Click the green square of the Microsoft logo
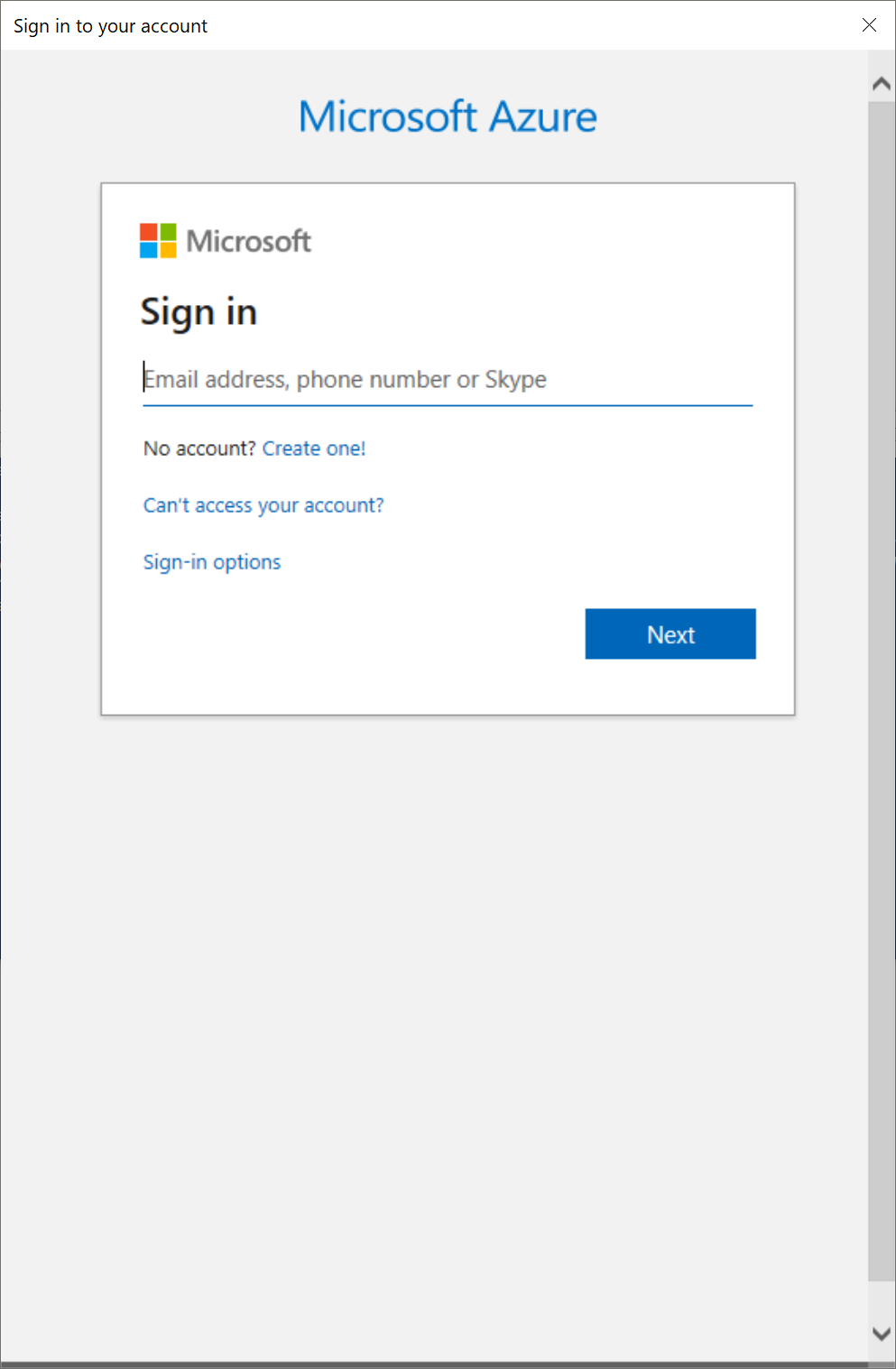This screenshot has width=896, height=1369. pyautogui.click(x=168, y=232)
